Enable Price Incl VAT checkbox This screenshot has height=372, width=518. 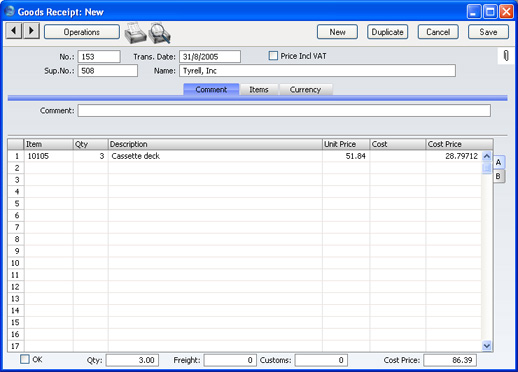pyautogui.click(x=273, y=56)
